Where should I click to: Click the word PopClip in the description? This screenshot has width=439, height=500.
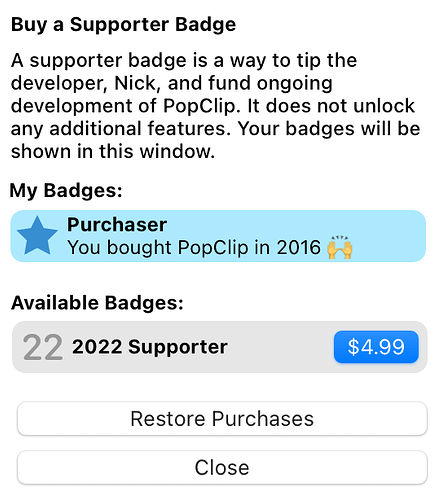coord(199,106)
